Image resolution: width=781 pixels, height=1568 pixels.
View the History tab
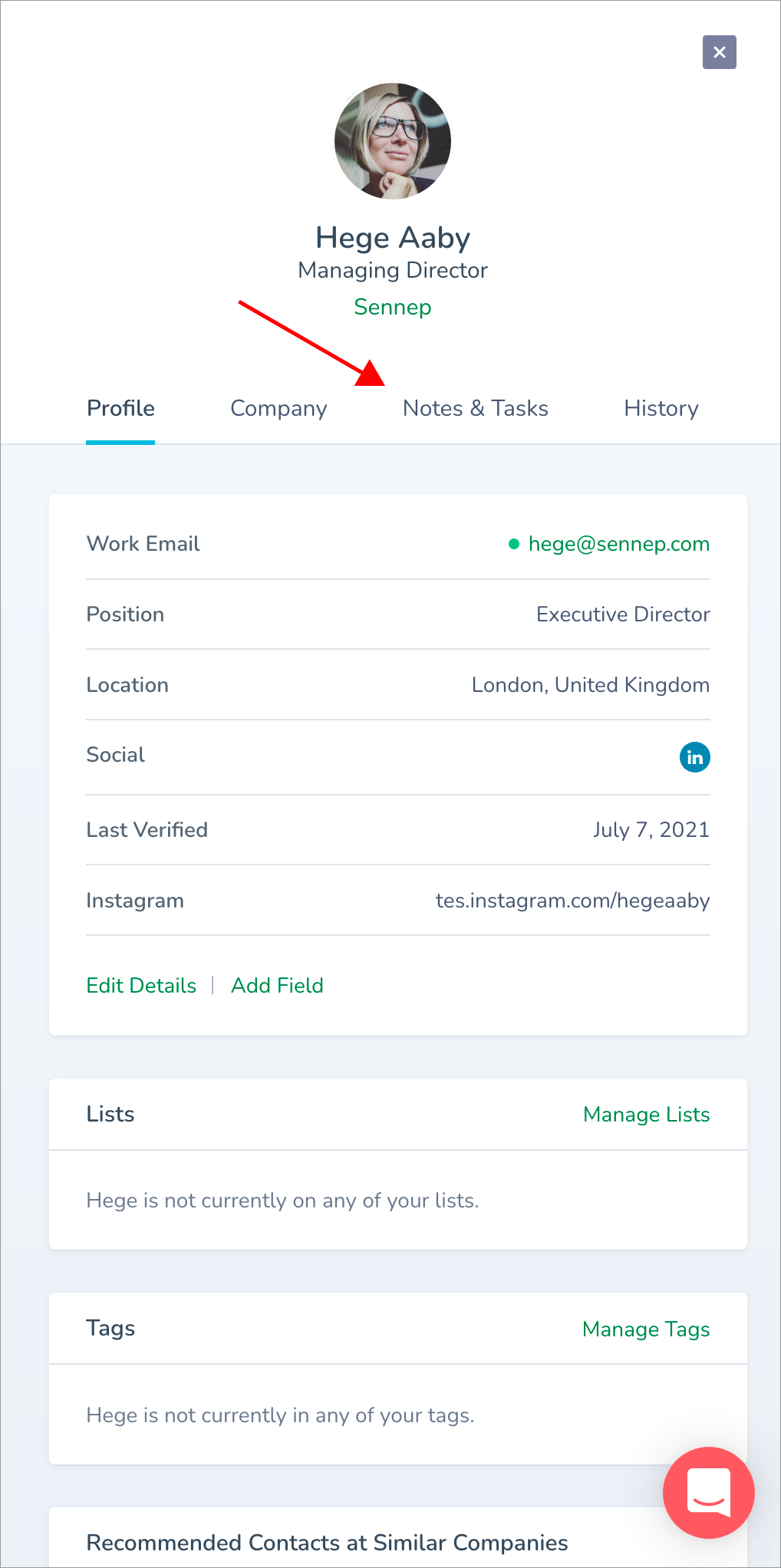coord(661,408)
